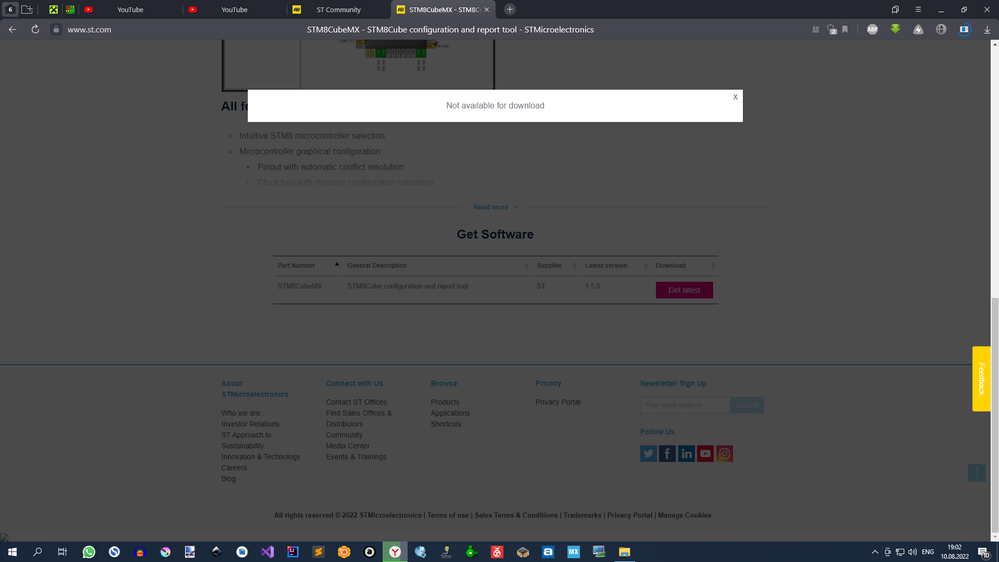Image resolution: width=999 pixels, height=562 pixels.
Task: Open a new browser tab
Action: click(510, 10)
